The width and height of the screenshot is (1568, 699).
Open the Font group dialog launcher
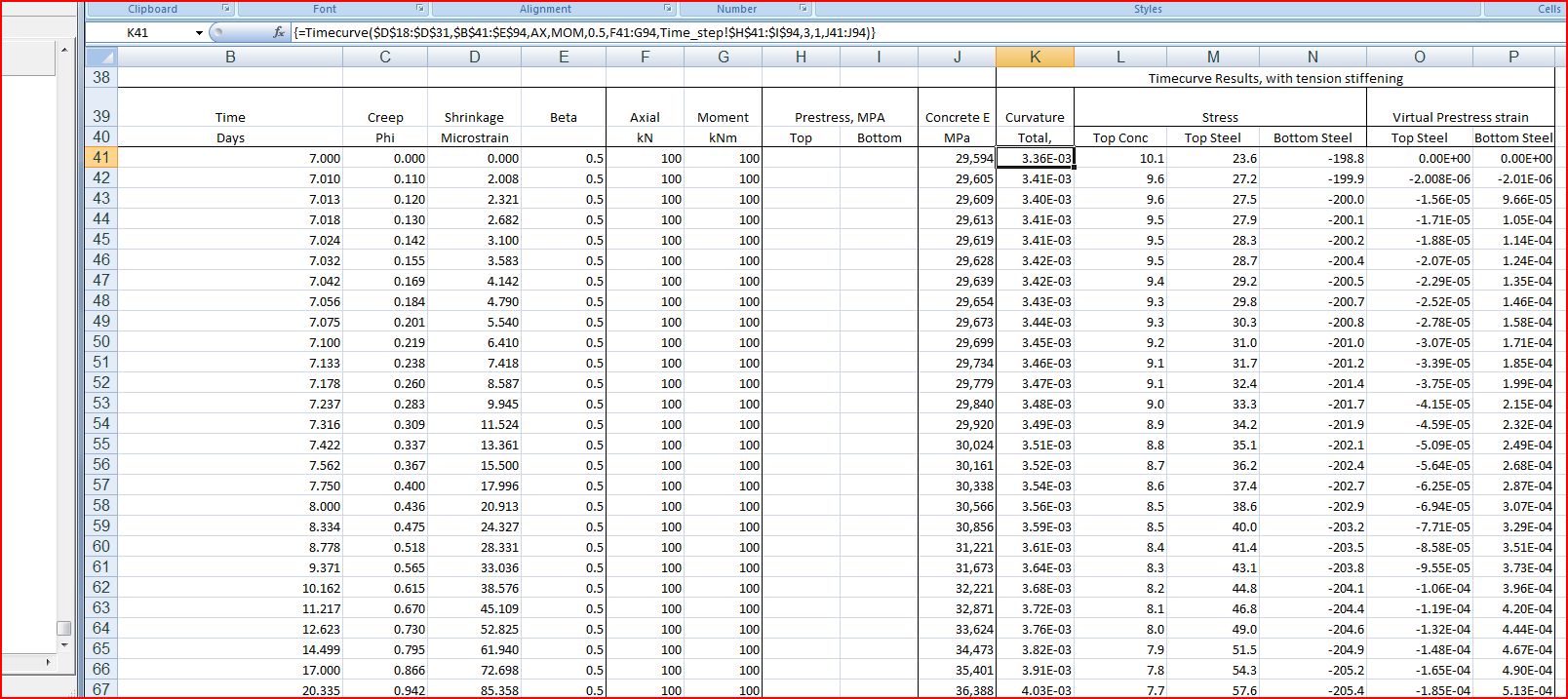(x=421, y=9)
